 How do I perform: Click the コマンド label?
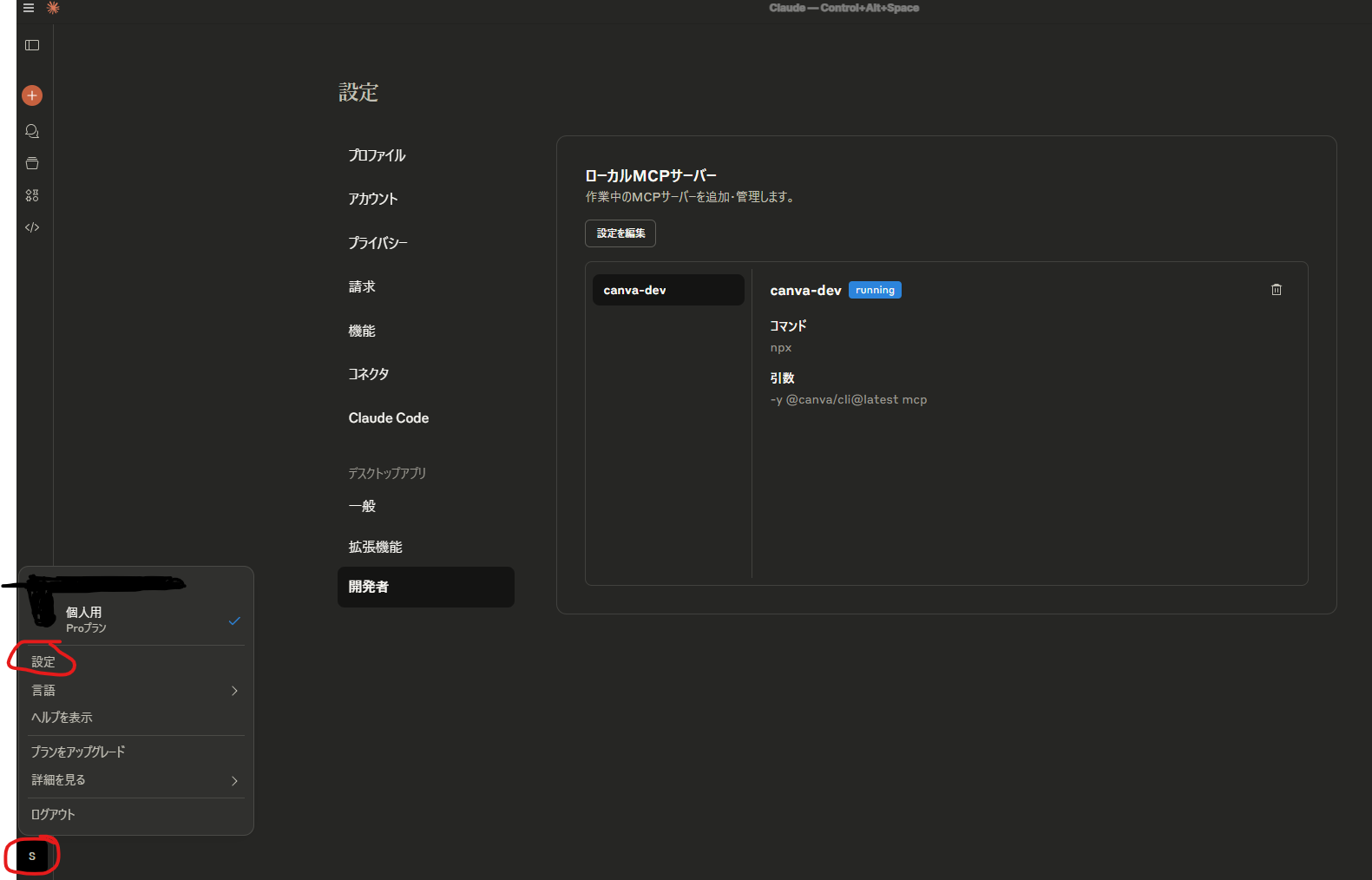coord(788,326)
